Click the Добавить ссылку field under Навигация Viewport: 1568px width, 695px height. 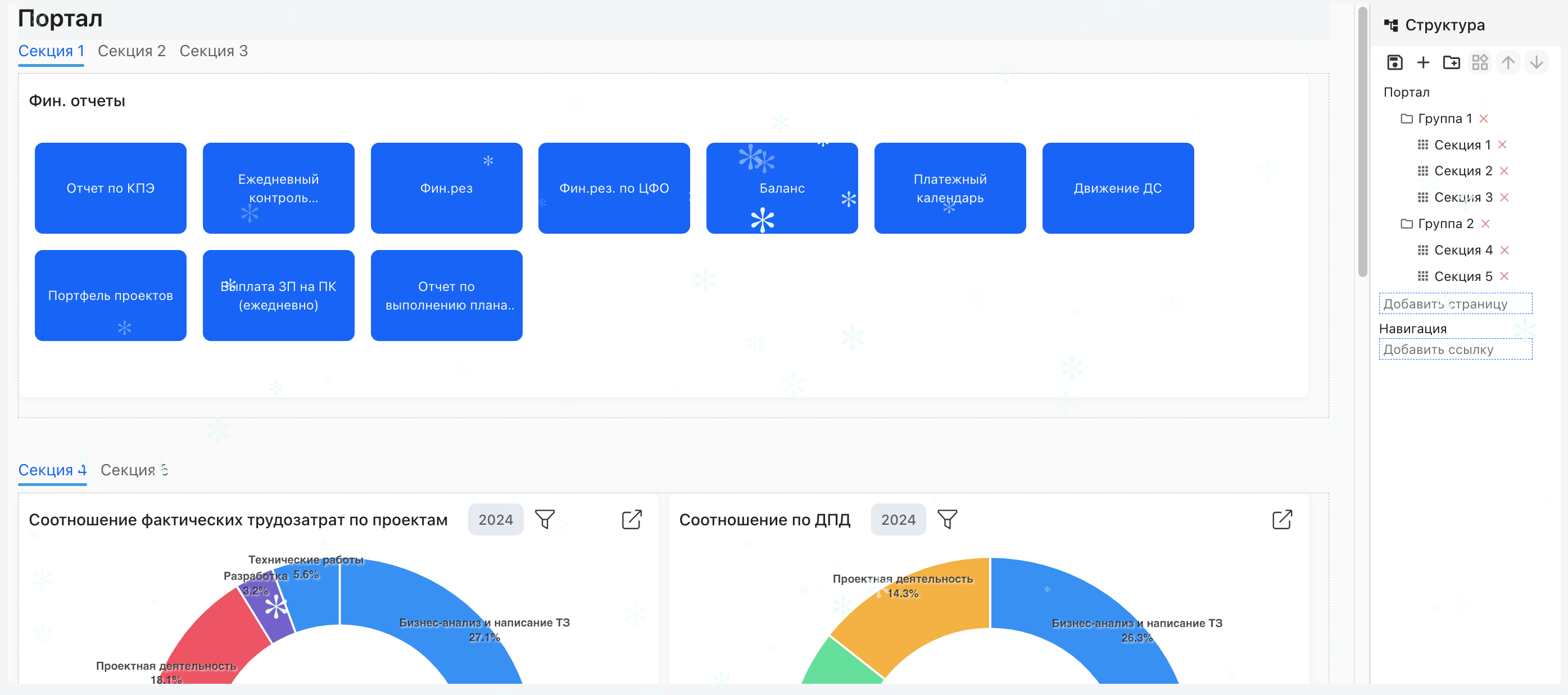[x=1456, y=349]
